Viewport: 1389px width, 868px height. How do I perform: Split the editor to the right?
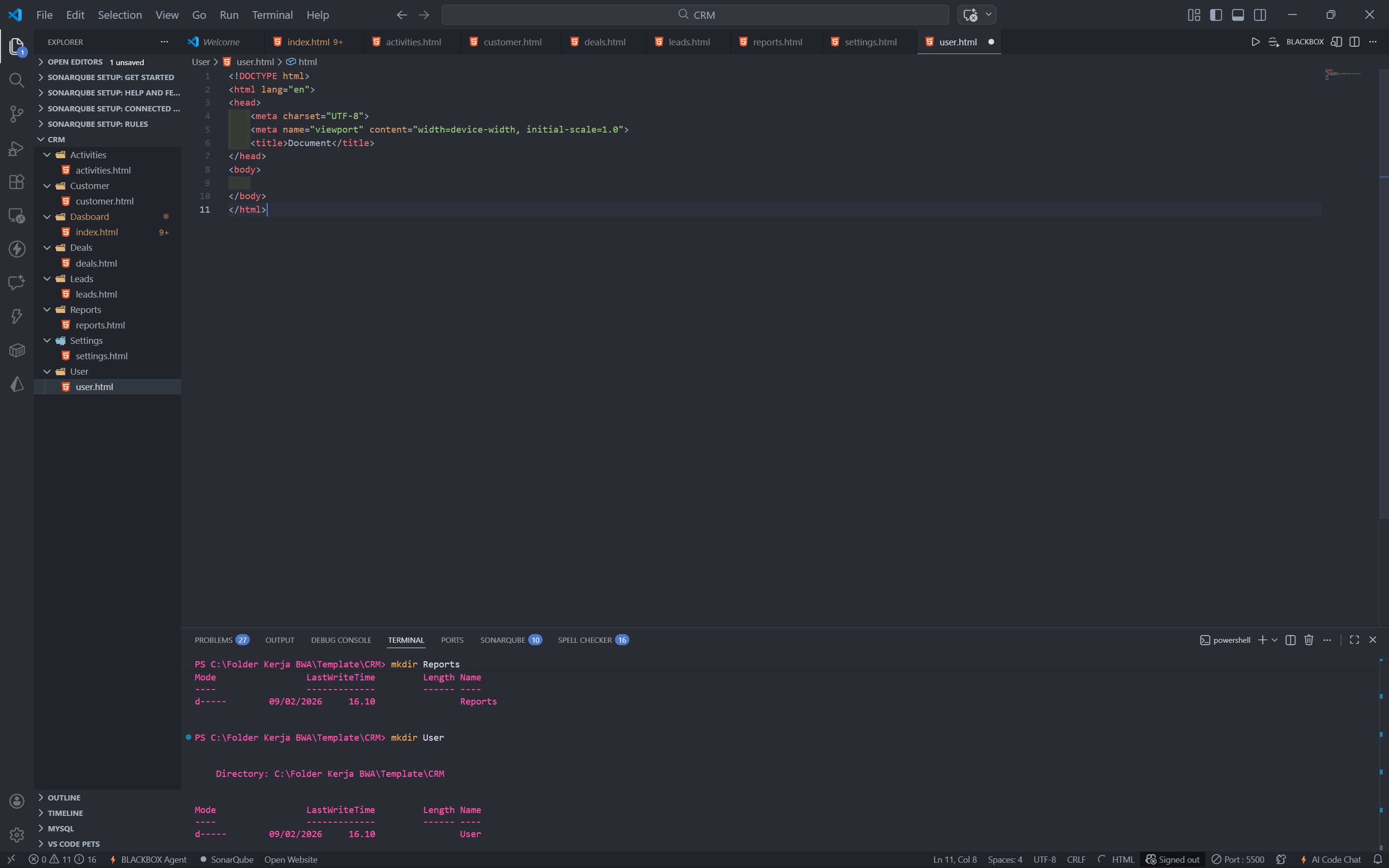[1354, 42]
